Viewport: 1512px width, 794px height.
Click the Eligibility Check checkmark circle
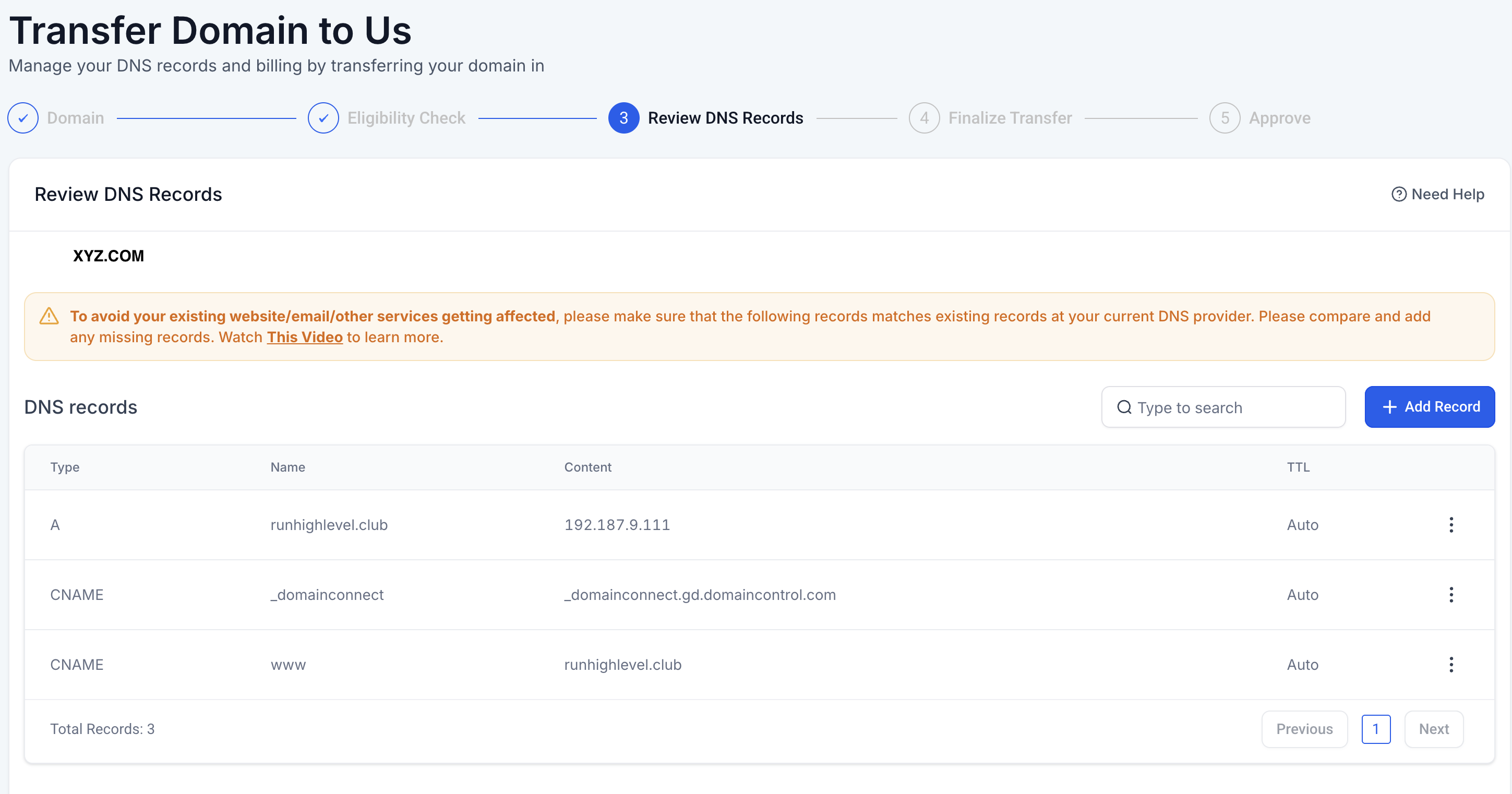pos(323,118)
